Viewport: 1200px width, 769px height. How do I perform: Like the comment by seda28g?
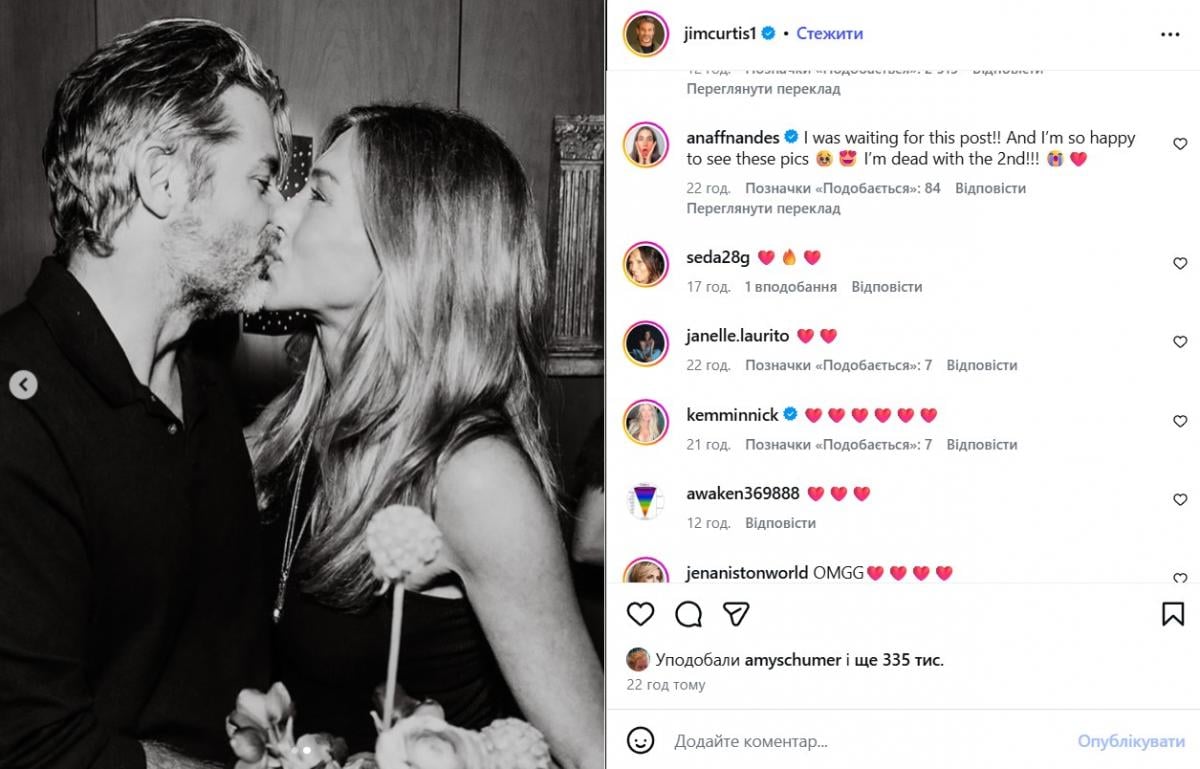[x=1180, y=263]
